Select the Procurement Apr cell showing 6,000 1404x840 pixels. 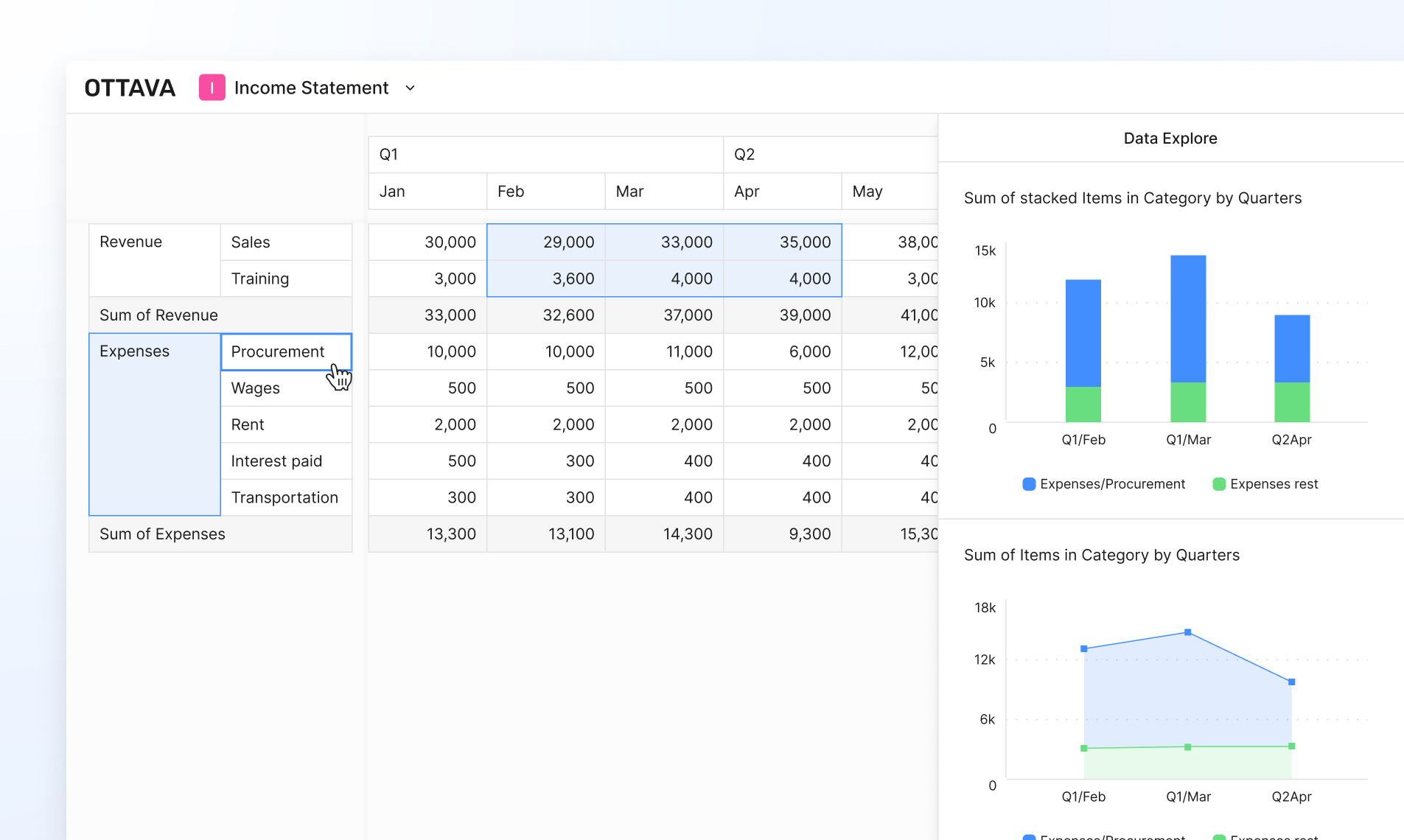point(782,351)
